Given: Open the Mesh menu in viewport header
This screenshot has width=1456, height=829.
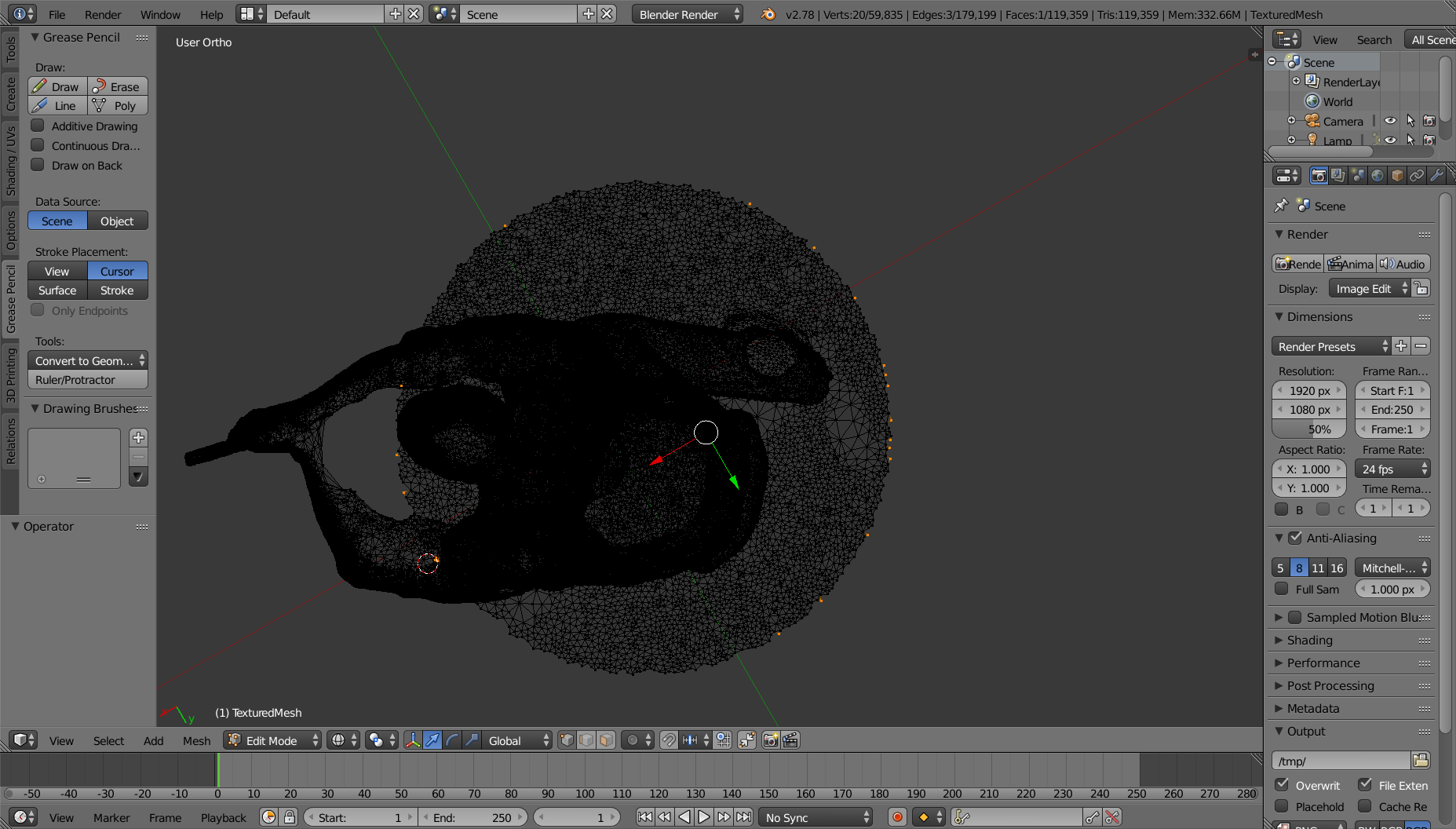Looking at the screenshot, I should 196,740.
